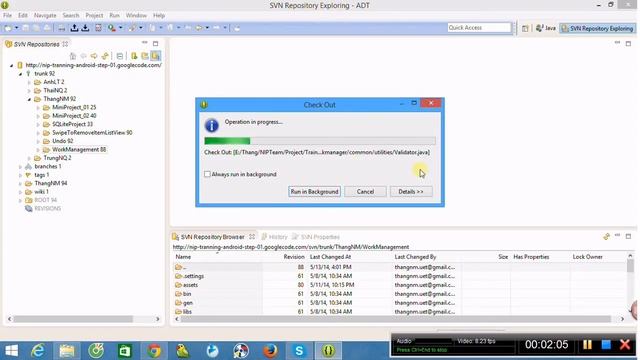Switch to the Java perspective
The height and width of the screenshot is (360, 640).
click(x=546, y=28)
